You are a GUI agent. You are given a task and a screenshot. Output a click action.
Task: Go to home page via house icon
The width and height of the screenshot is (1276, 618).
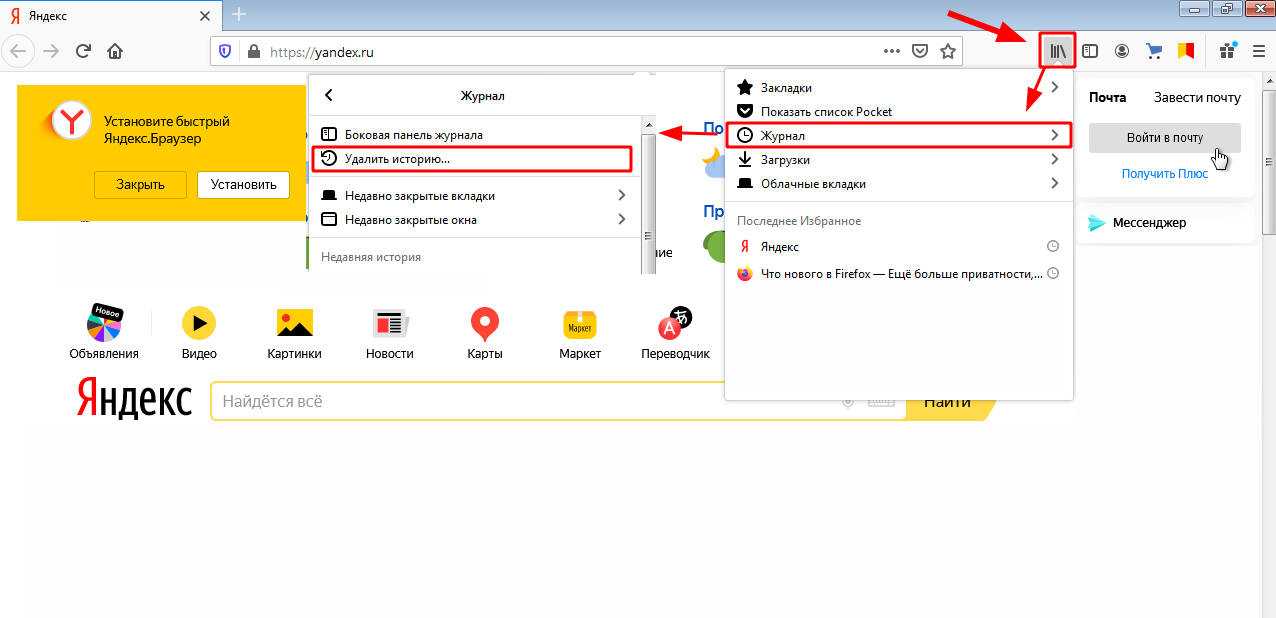(x=115, y=51)
